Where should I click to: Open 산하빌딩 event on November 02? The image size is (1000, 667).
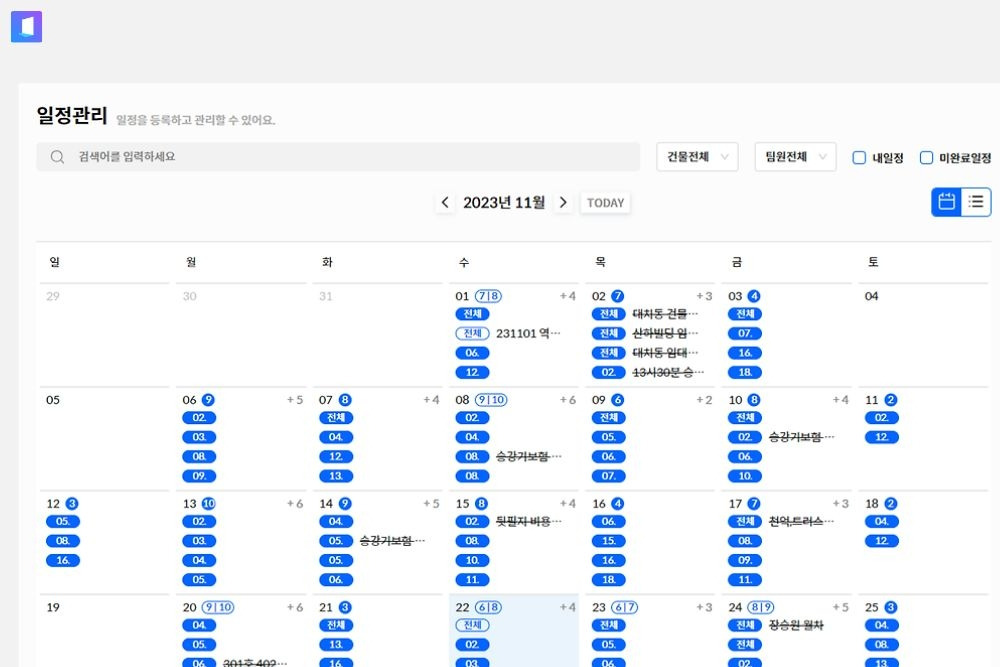point(665,334)
